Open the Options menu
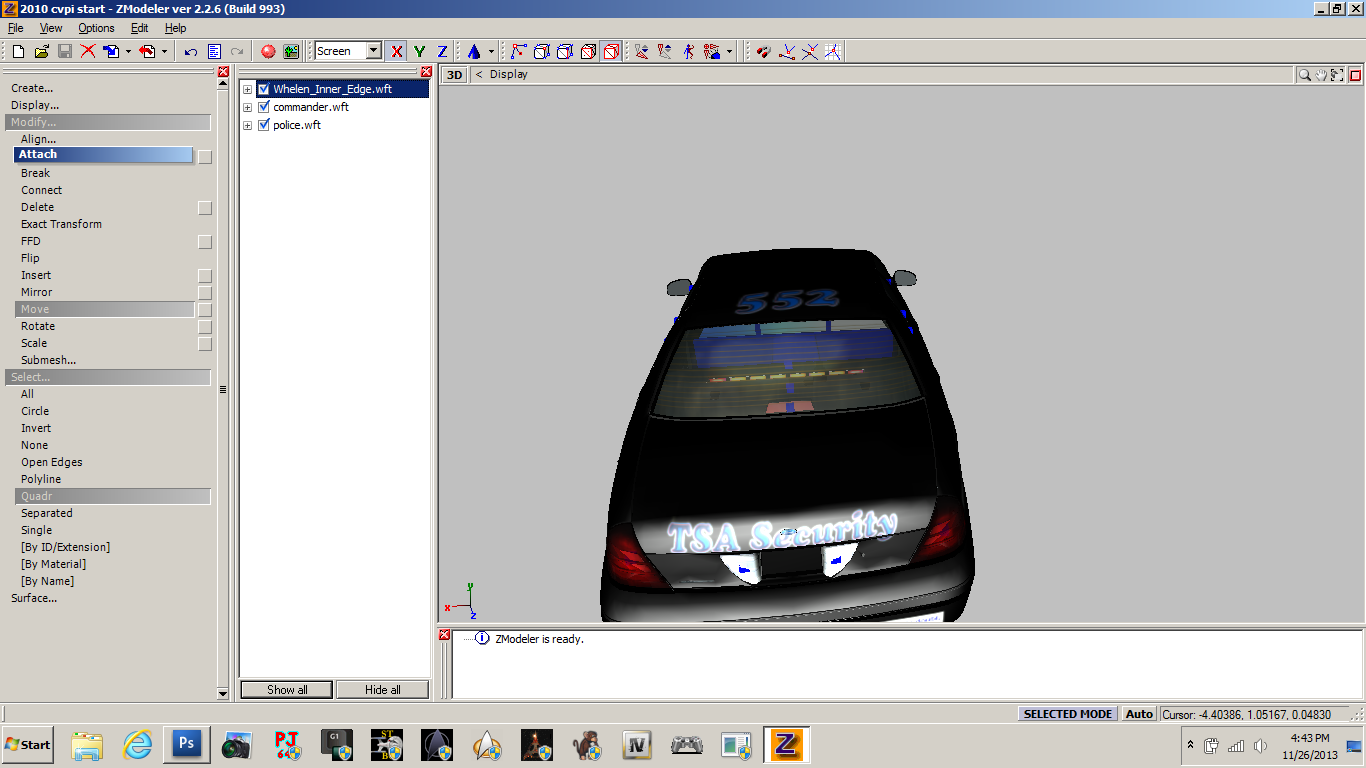This screenshot has width=1366, height=768. (x=96, y=28)
